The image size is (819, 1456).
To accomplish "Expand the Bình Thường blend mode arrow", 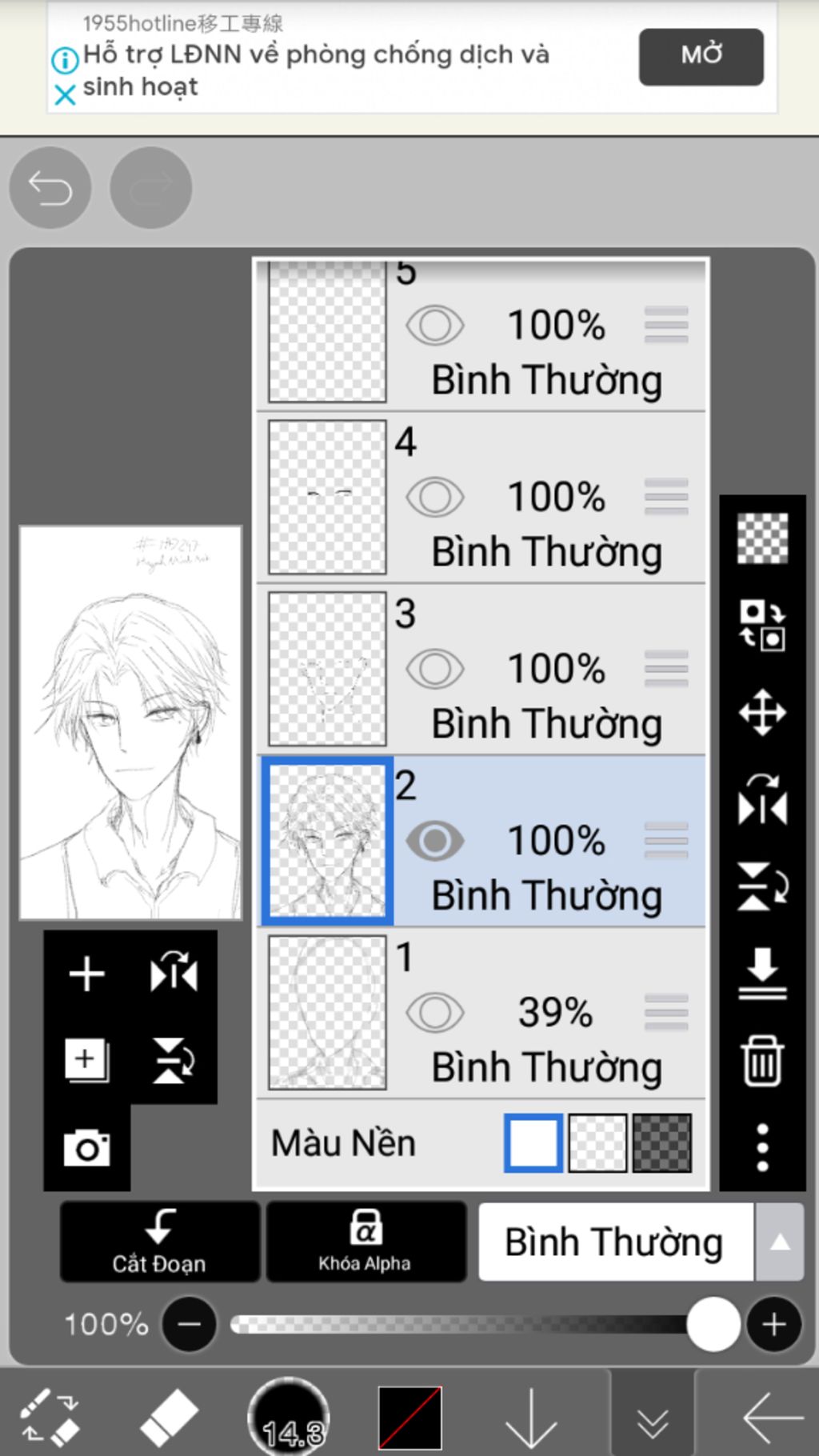I will (780, 1242).
